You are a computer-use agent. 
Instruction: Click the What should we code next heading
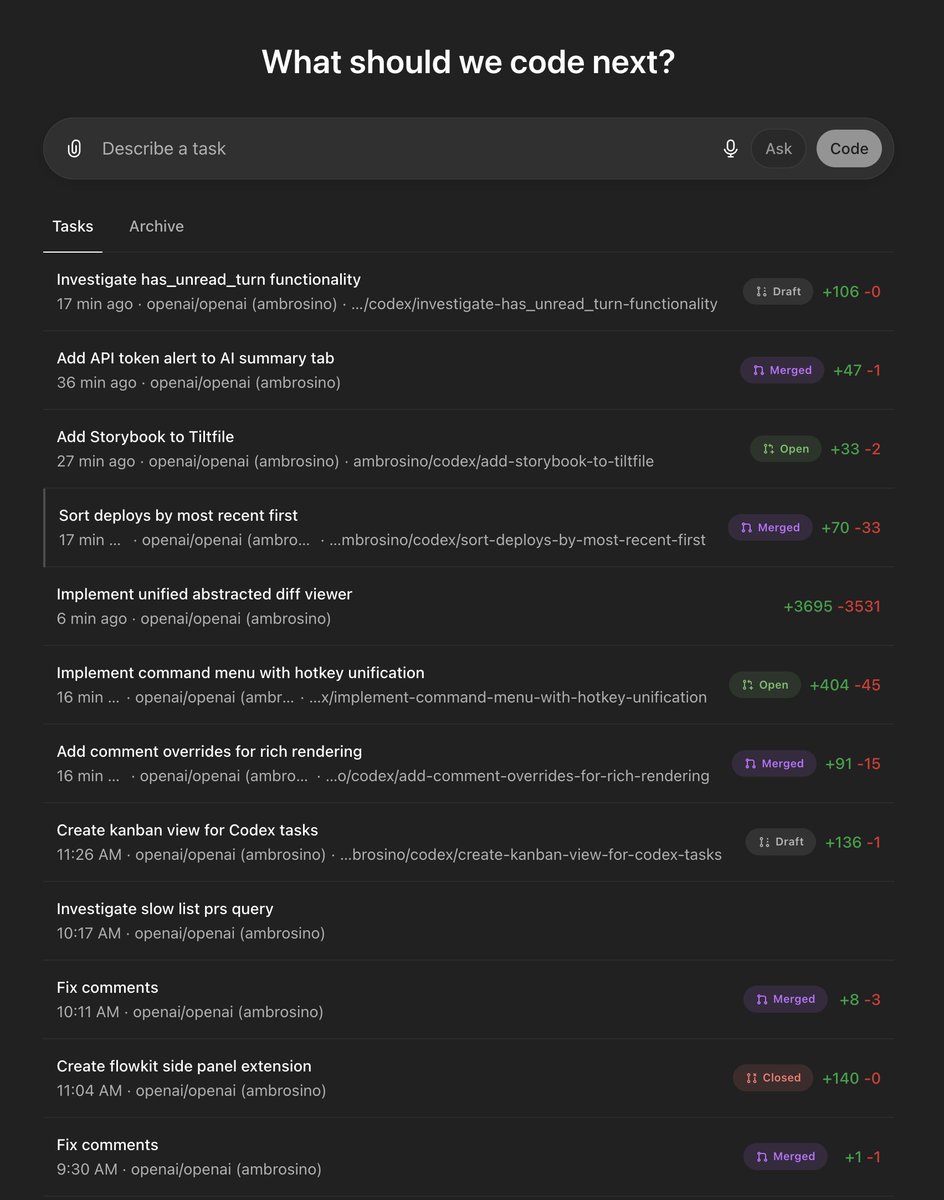pos(469,63)
